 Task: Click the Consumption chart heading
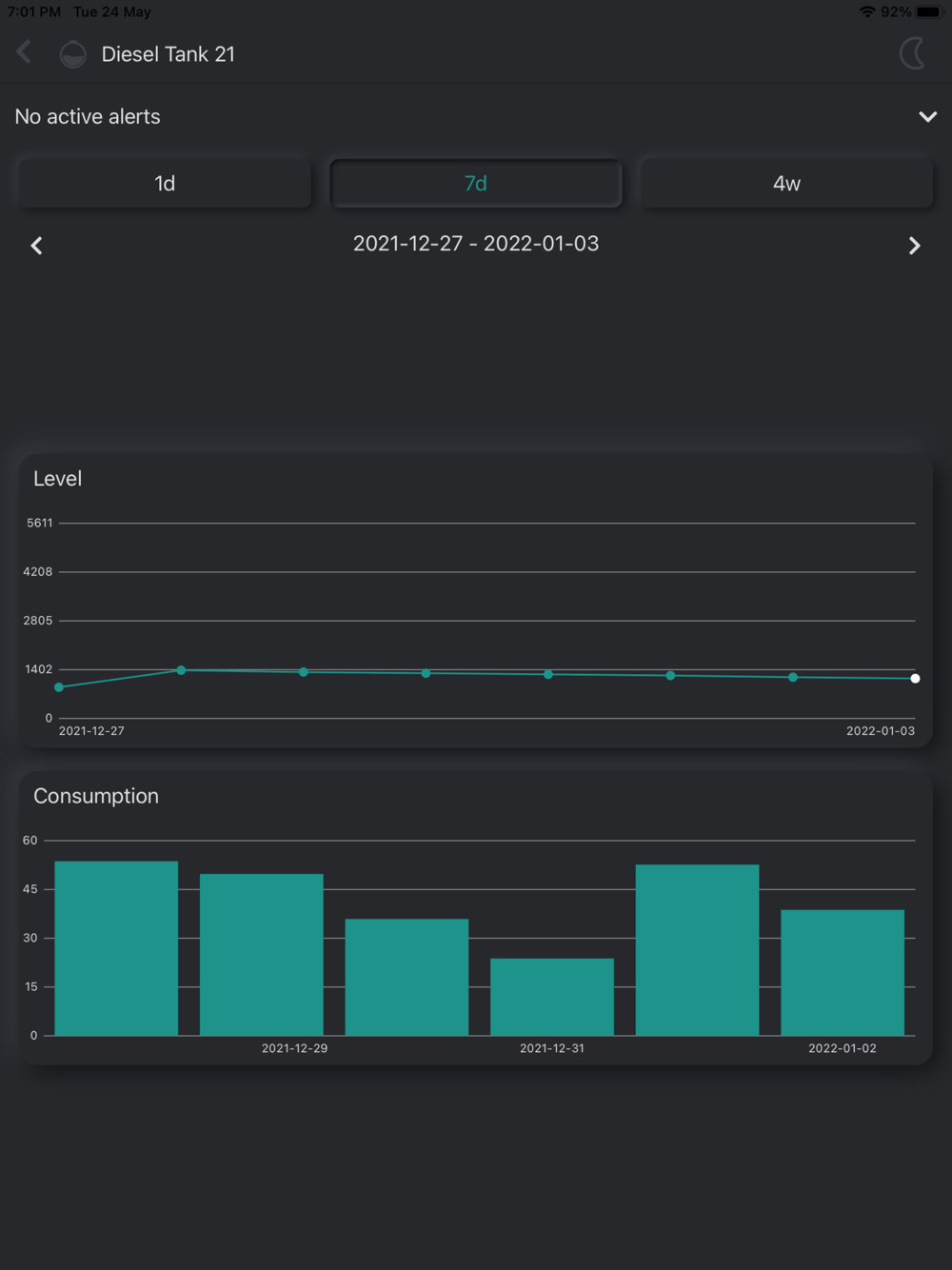(96, 796)
